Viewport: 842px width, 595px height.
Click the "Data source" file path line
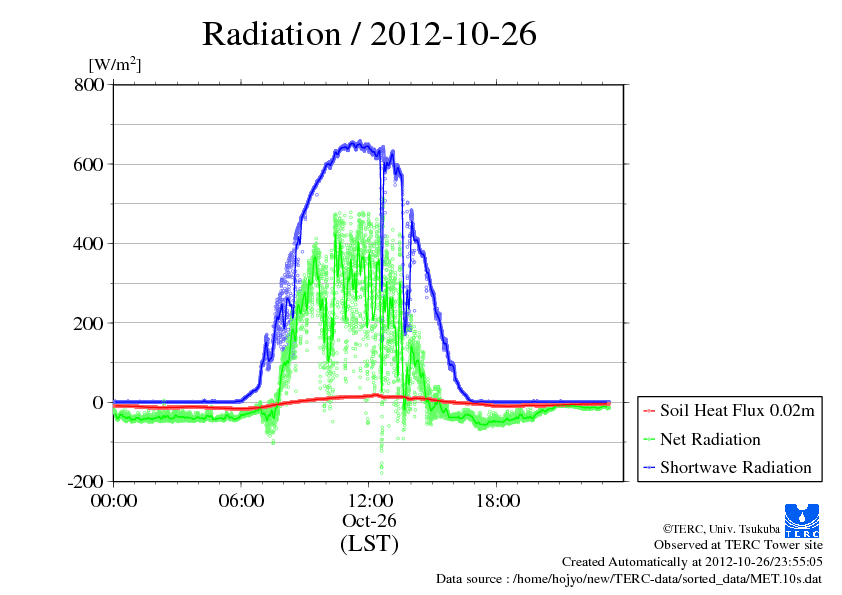point(629,579)
